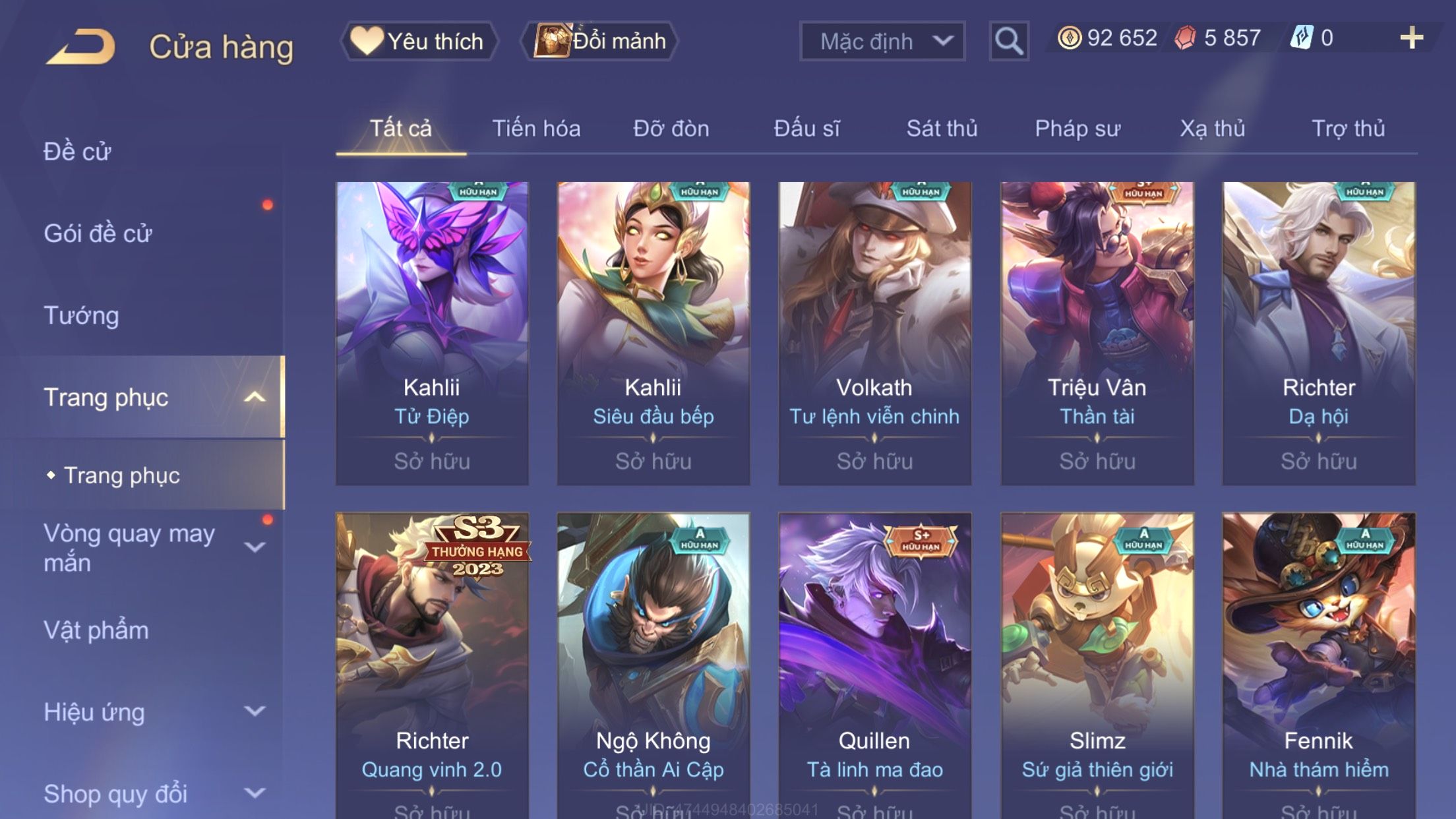The image size is (1456, 819).
Task: Open Tướng in the sidebar
Action: point(81,315)
